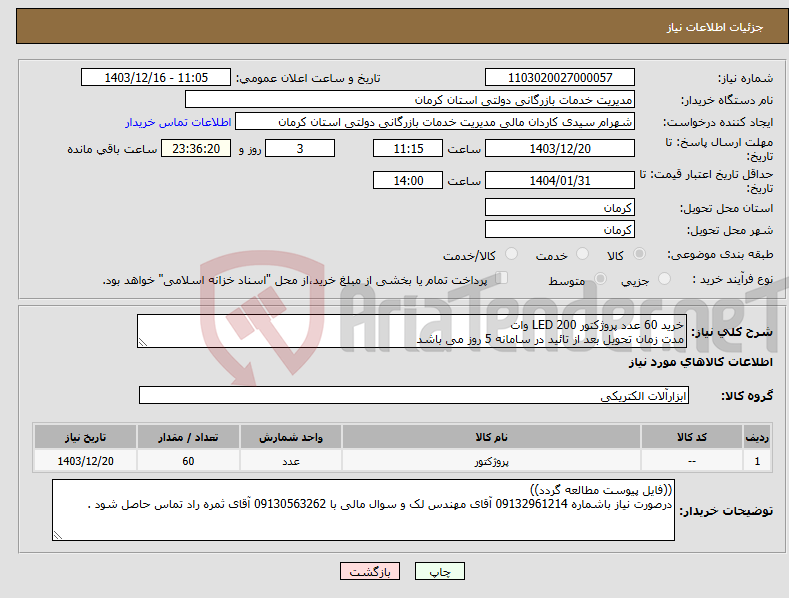Click the گروه کالا field ابزارآلات الکتریکی
The width and height of the screenshot is (789, 598).
coord(414,396)
